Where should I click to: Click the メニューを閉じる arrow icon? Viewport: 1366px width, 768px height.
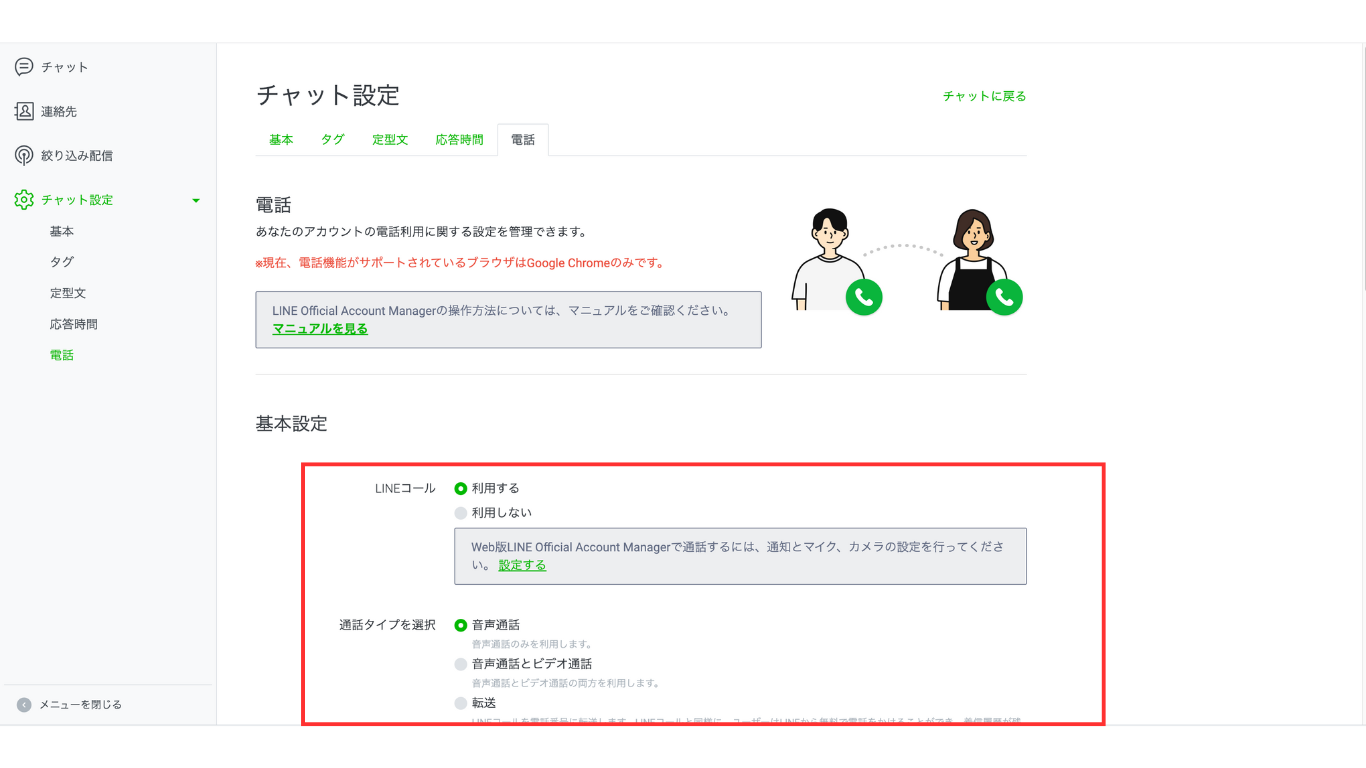[x=24, y=704]
